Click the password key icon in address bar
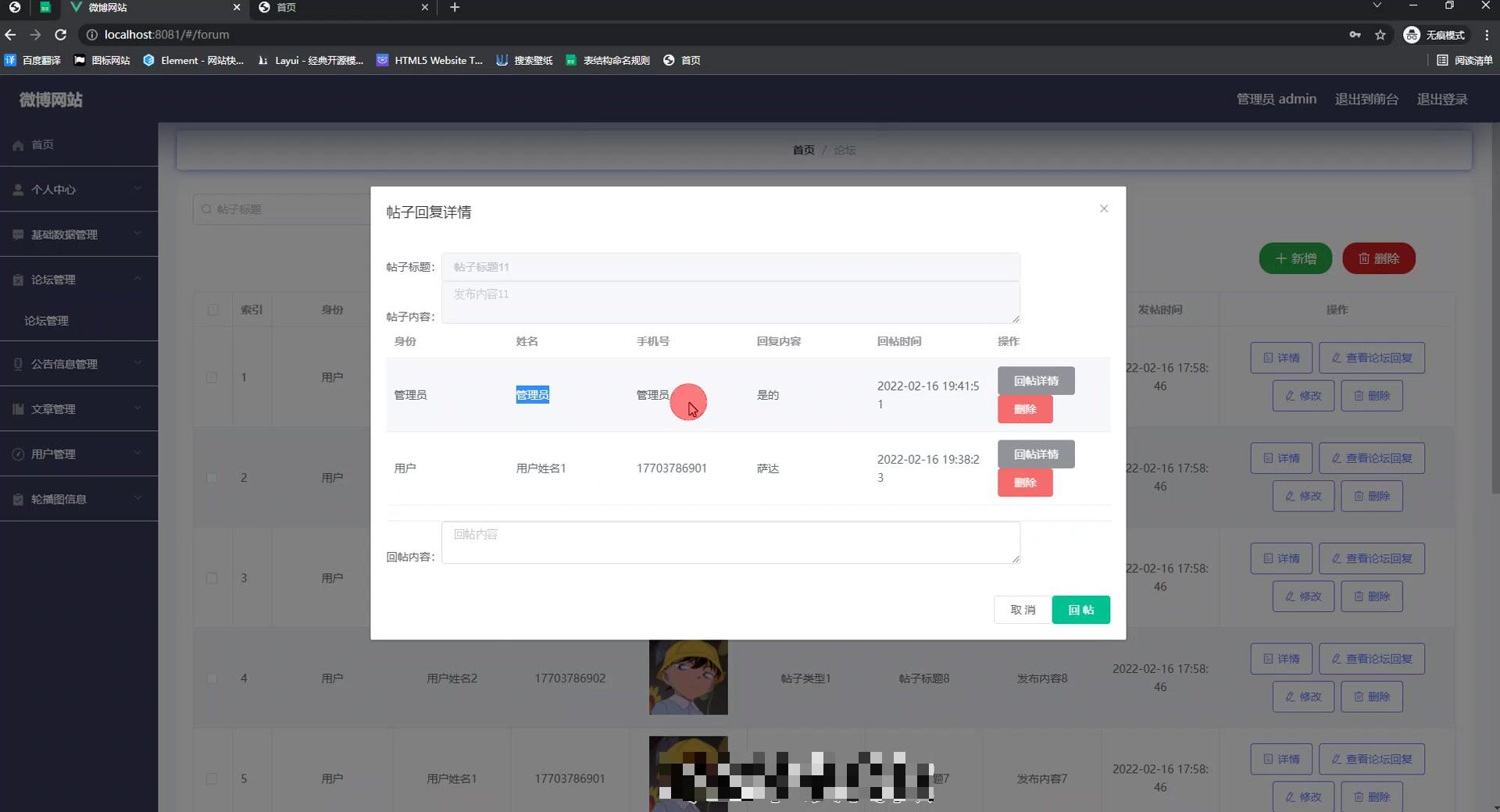Screen dimensions: 1500x812 1355,34
